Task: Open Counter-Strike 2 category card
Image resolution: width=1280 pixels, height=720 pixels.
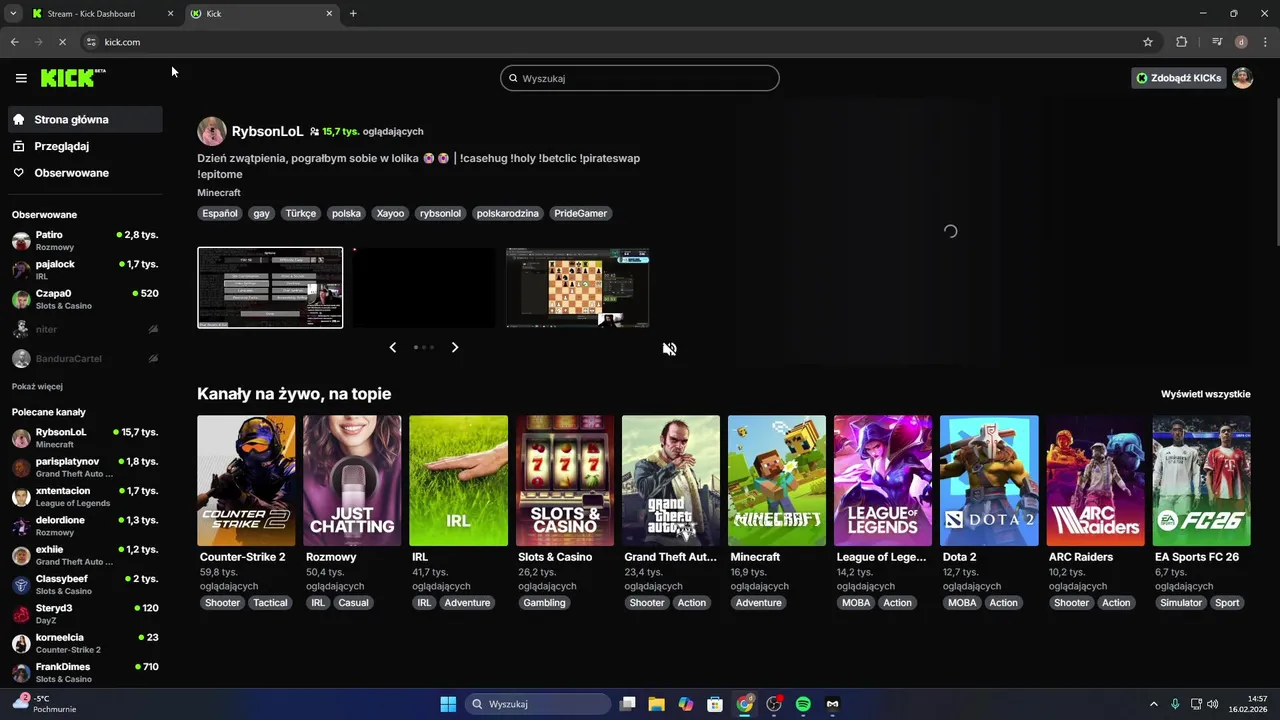Action: (x=246, y=480)
